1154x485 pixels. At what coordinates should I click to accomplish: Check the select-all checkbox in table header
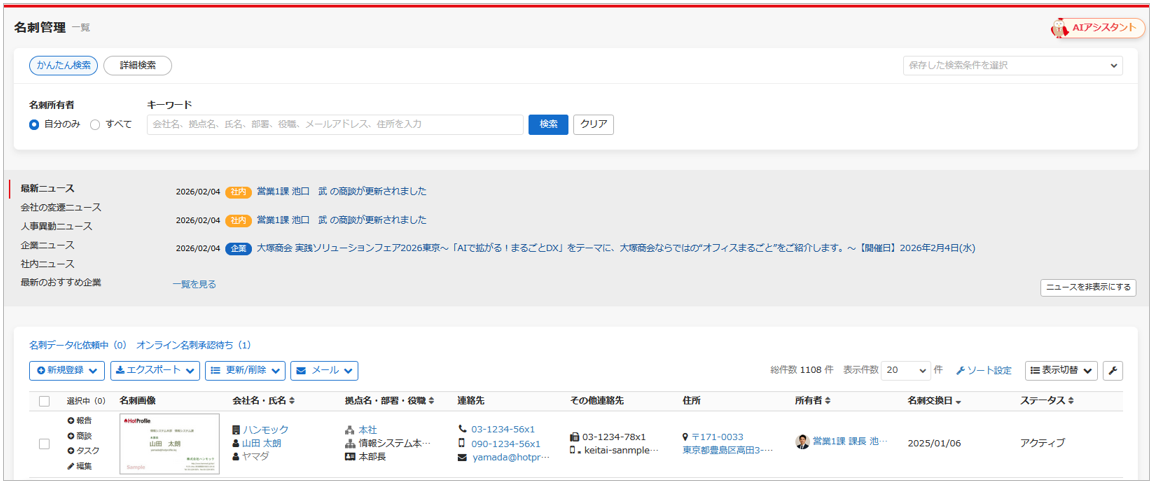click(44, 402)
